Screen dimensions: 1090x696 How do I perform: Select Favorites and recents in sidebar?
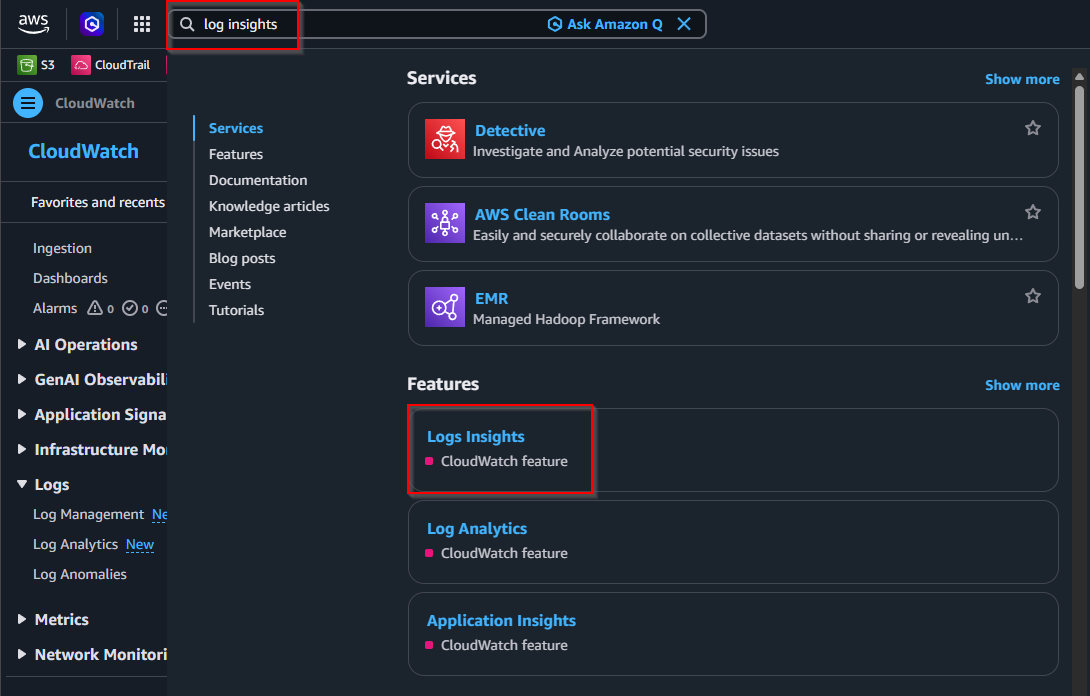click(98, 202)
